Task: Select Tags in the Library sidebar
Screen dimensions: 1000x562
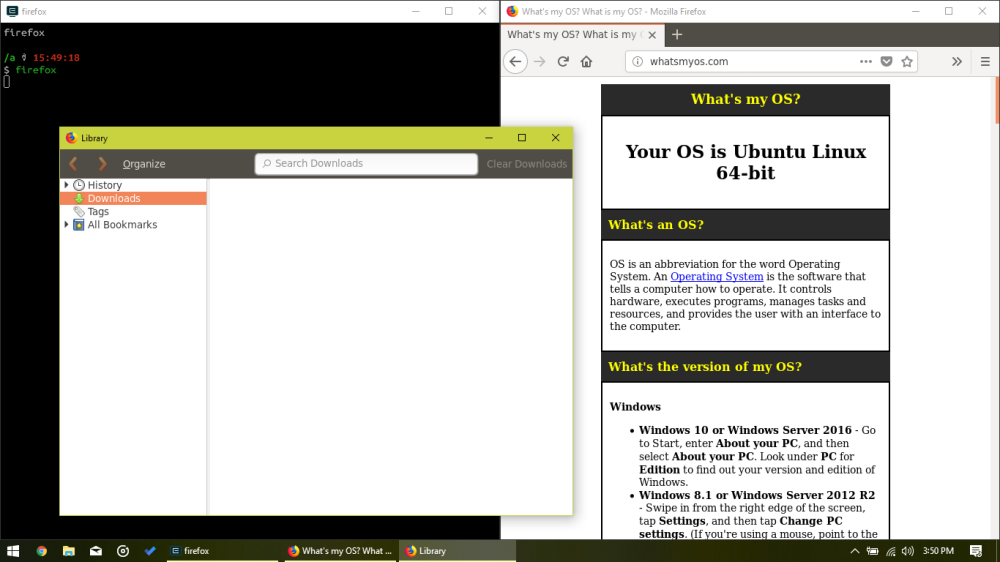Action: [98, 211]
